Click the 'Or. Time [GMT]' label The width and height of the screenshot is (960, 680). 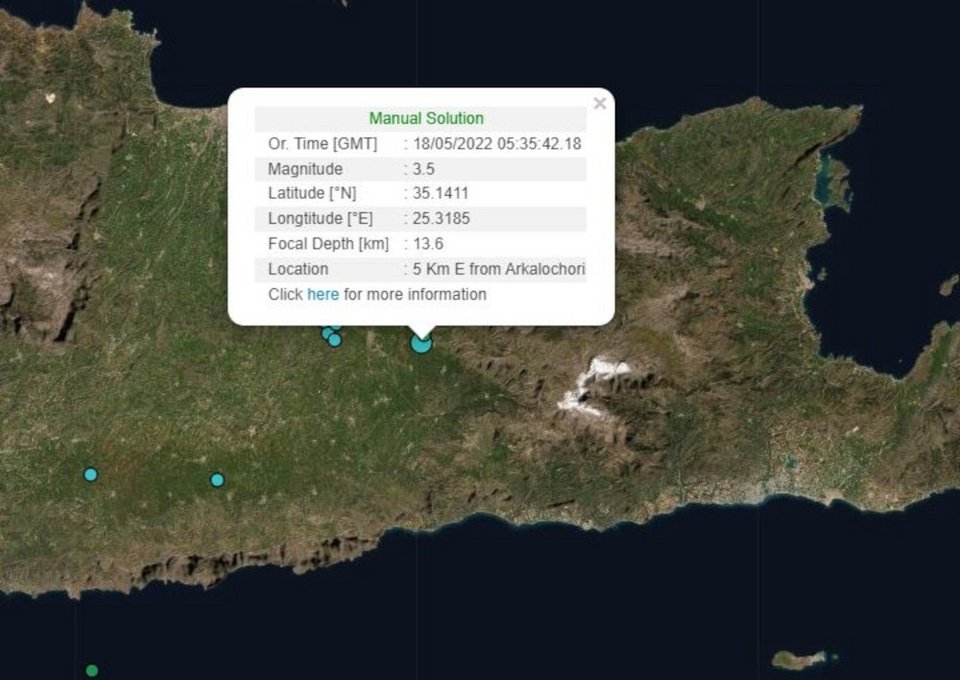pyautogui.click(x=323, y=144)
